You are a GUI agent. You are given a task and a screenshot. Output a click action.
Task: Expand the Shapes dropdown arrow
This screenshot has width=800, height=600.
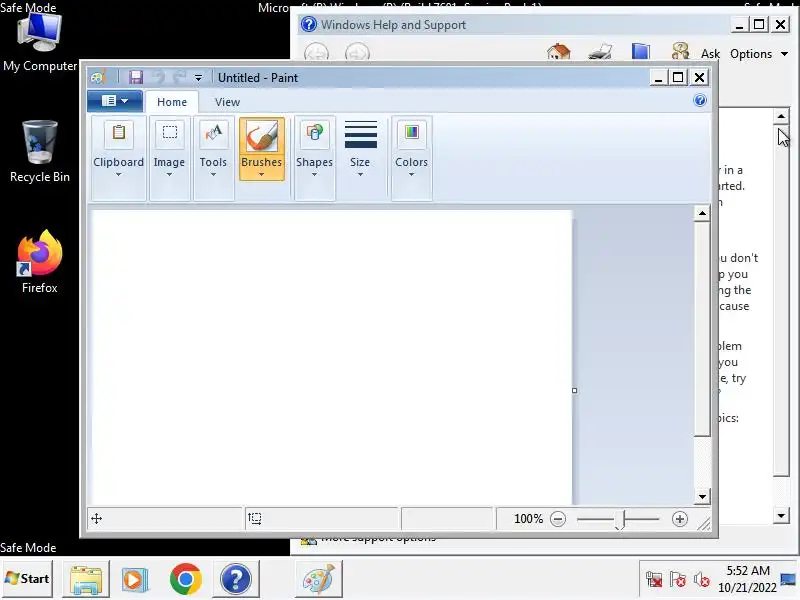[x=314, y=174]
